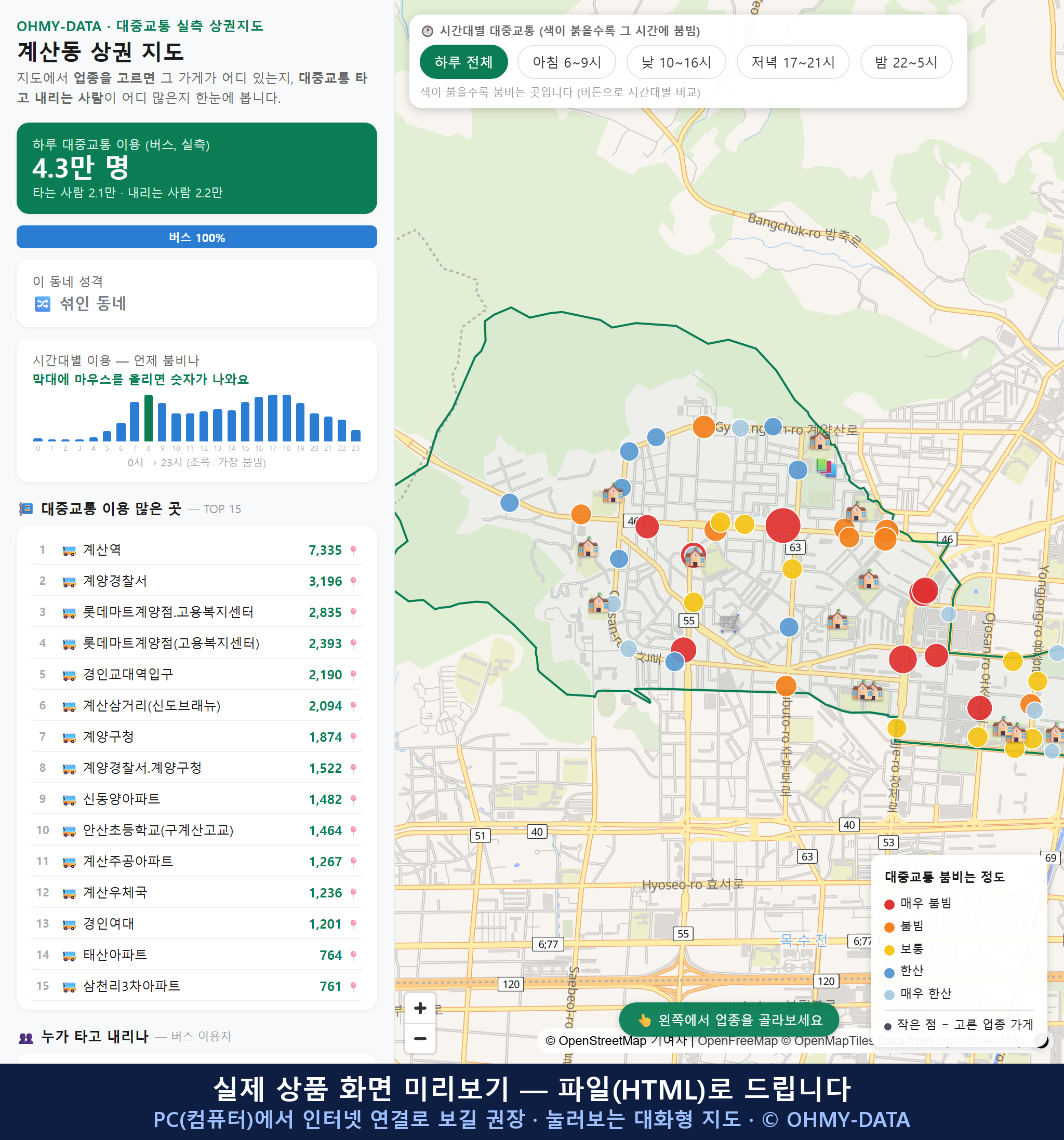
Task: Click the orange 붐빔 legend swatch
Action: click(x=889, y=927)
